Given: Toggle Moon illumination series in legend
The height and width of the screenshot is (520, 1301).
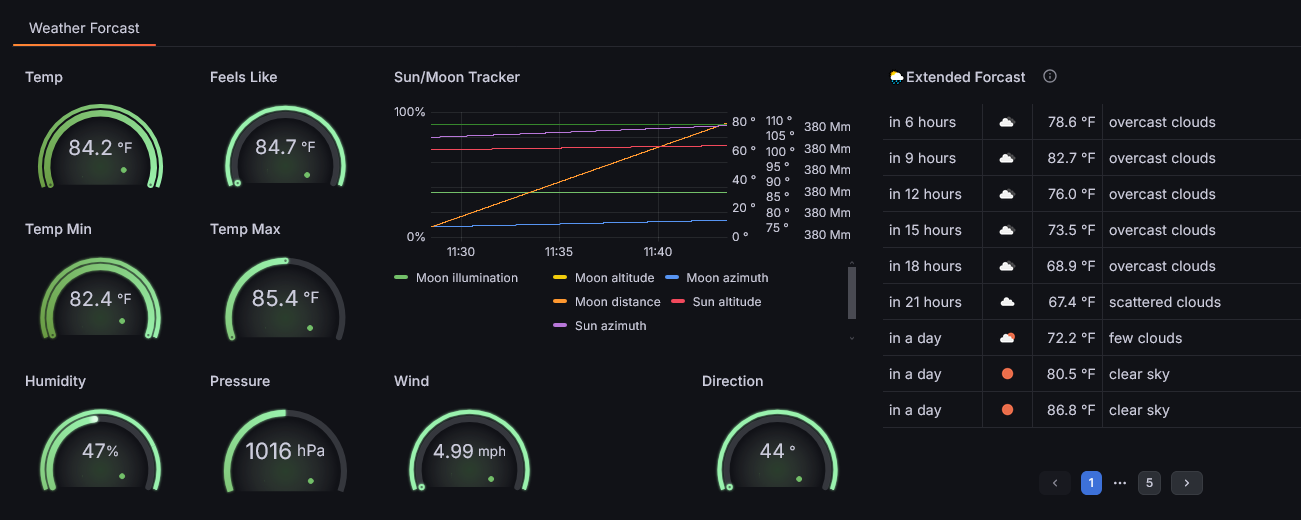Looking at the screenshot, I should pos(457,278).
